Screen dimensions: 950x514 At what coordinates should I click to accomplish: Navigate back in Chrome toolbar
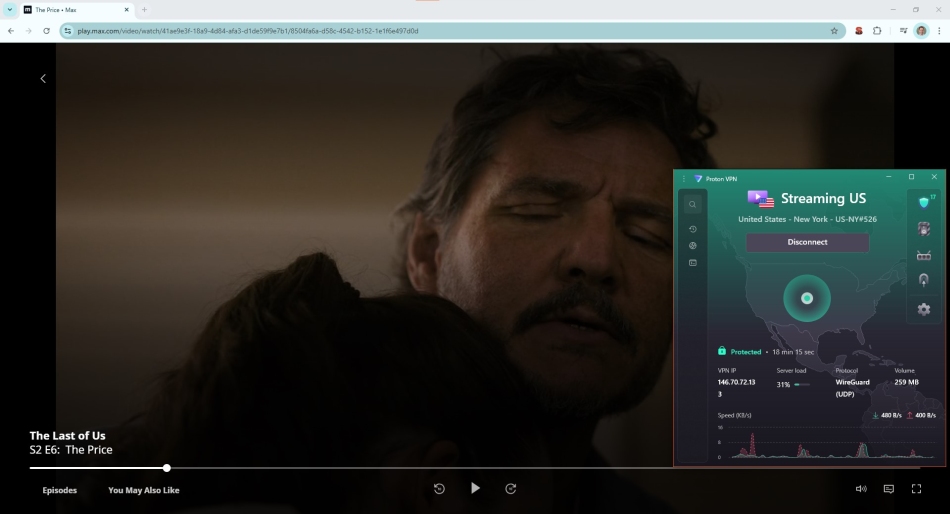pyautogui.click(x=11, y=31)
